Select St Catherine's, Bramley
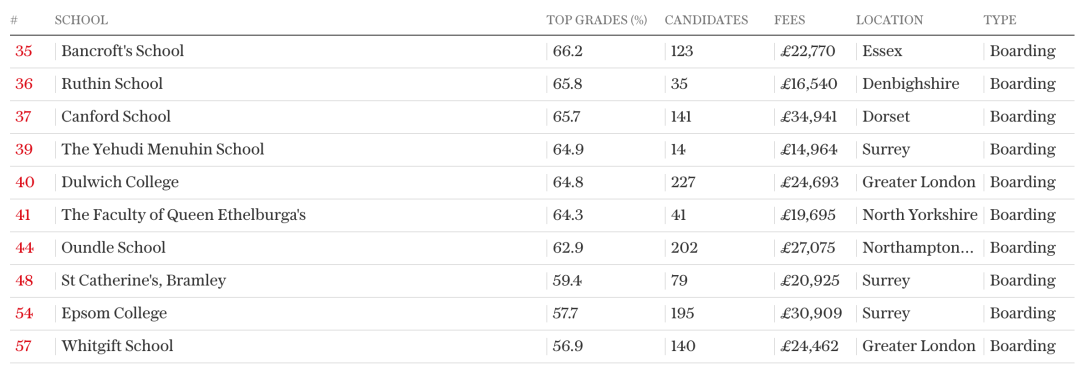Image resolution: width=1080 pixels, height=367 pixels. click(143, 281)
